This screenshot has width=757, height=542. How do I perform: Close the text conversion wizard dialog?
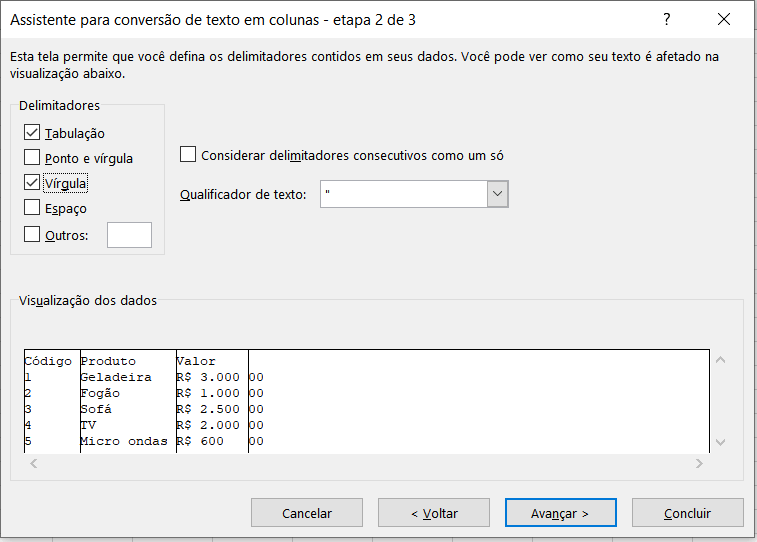[x=724, y=19]
